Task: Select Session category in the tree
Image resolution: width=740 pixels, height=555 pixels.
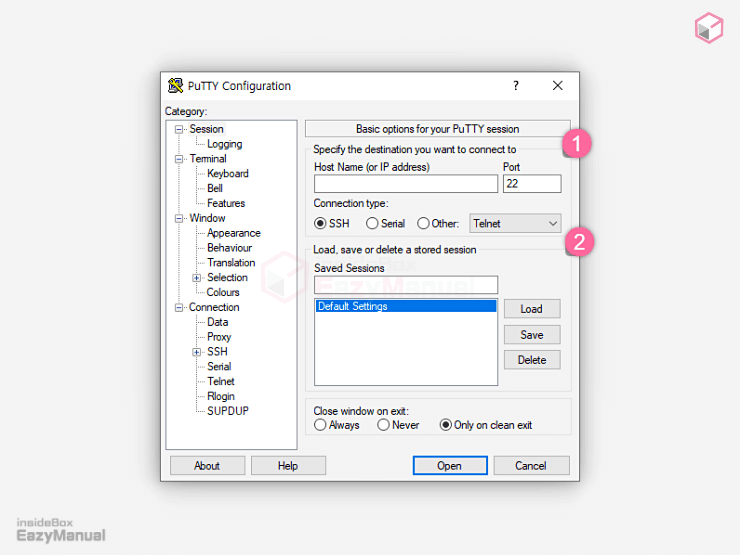Action: (x=206, y=129)
